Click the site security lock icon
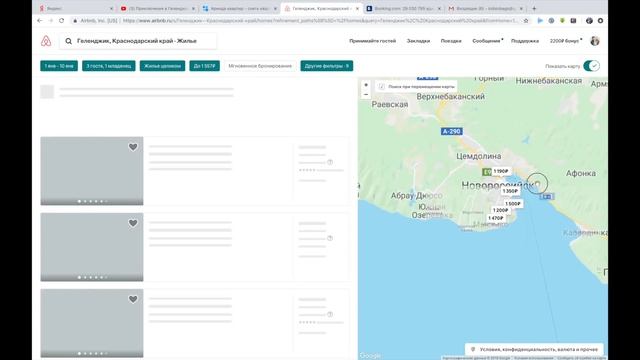 (x=75, y=20)
